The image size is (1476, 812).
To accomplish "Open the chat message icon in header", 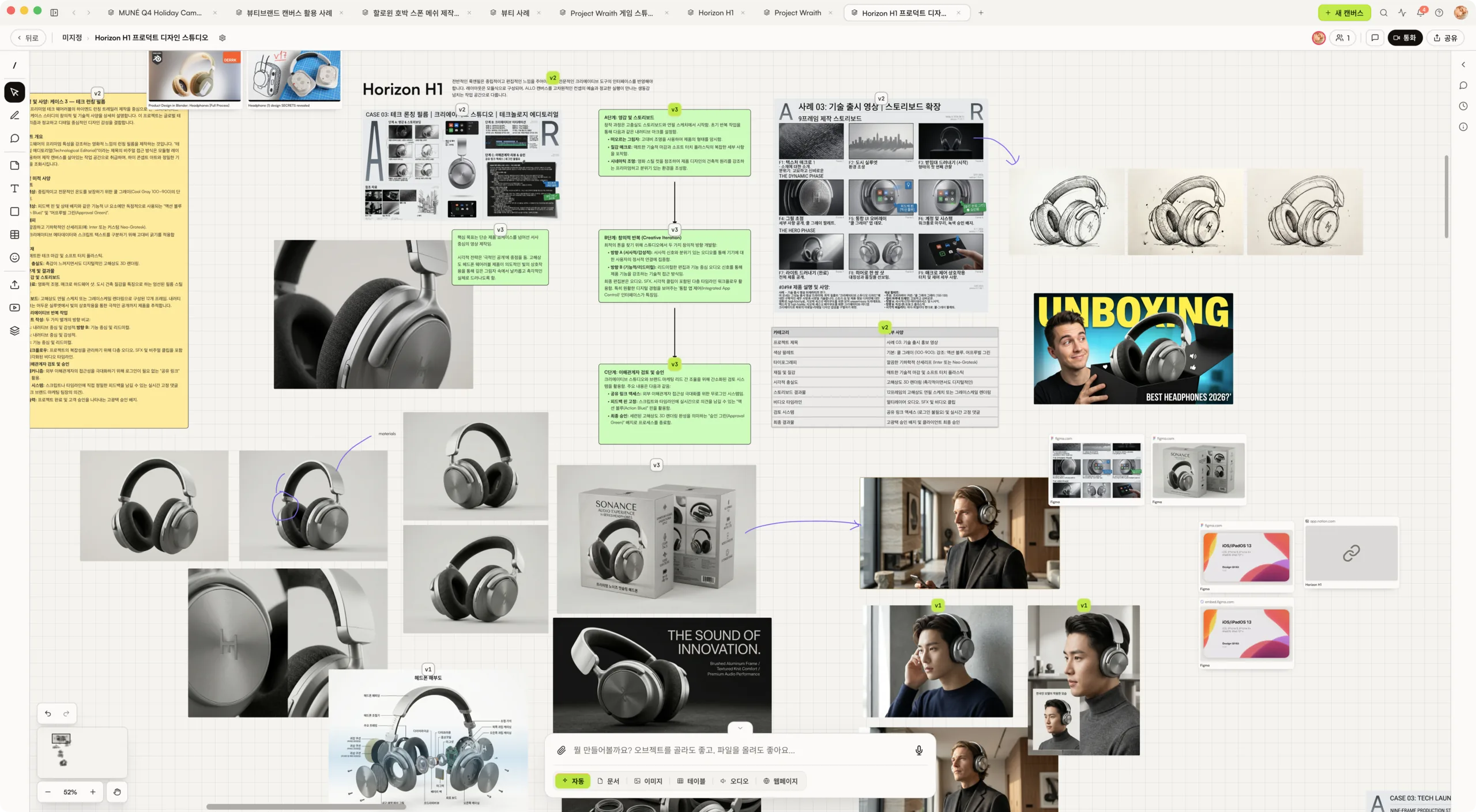I will [x=1375, y=38].
